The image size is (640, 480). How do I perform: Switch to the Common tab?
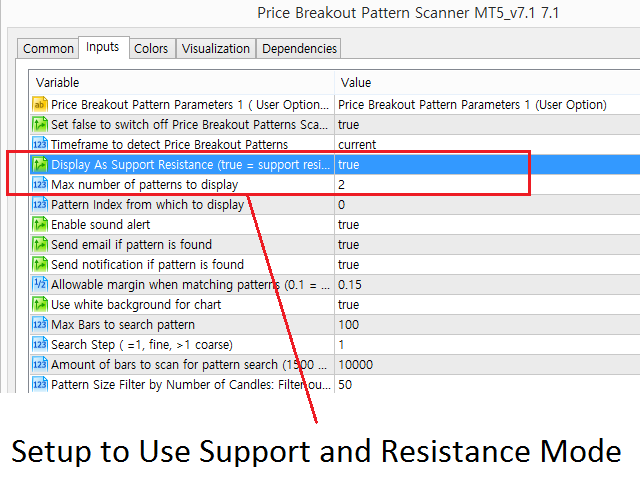pyautogui.click(x=48, y=49)
